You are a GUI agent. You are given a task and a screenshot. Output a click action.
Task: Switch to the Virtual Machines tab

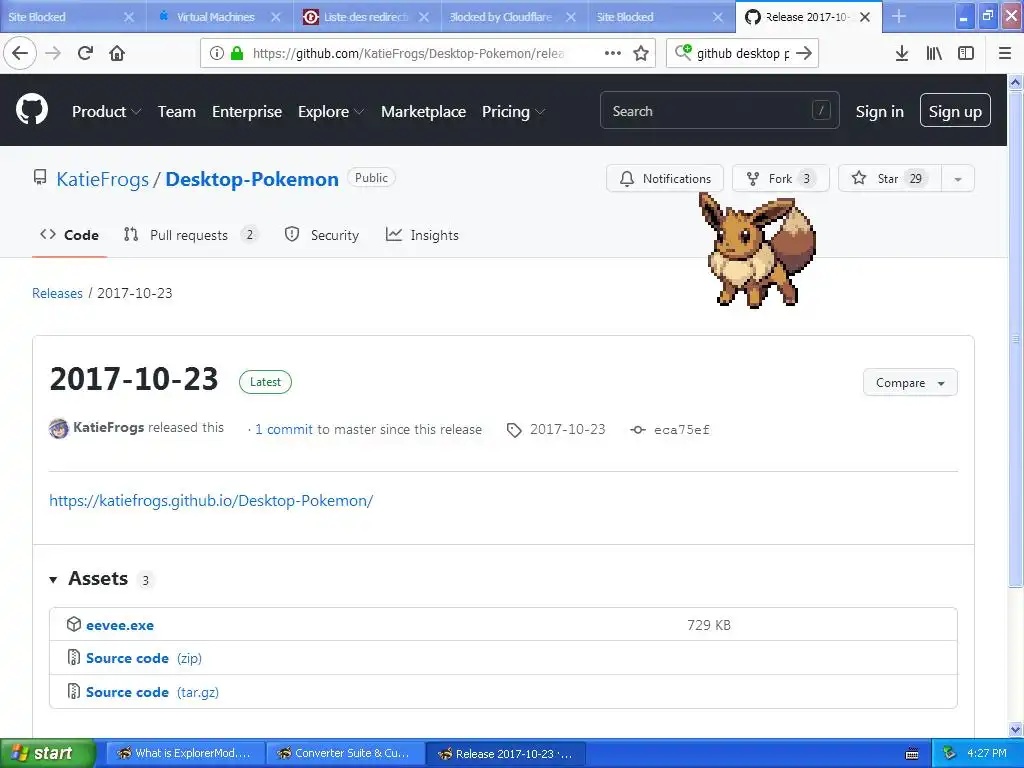click(x=219, y=17)
